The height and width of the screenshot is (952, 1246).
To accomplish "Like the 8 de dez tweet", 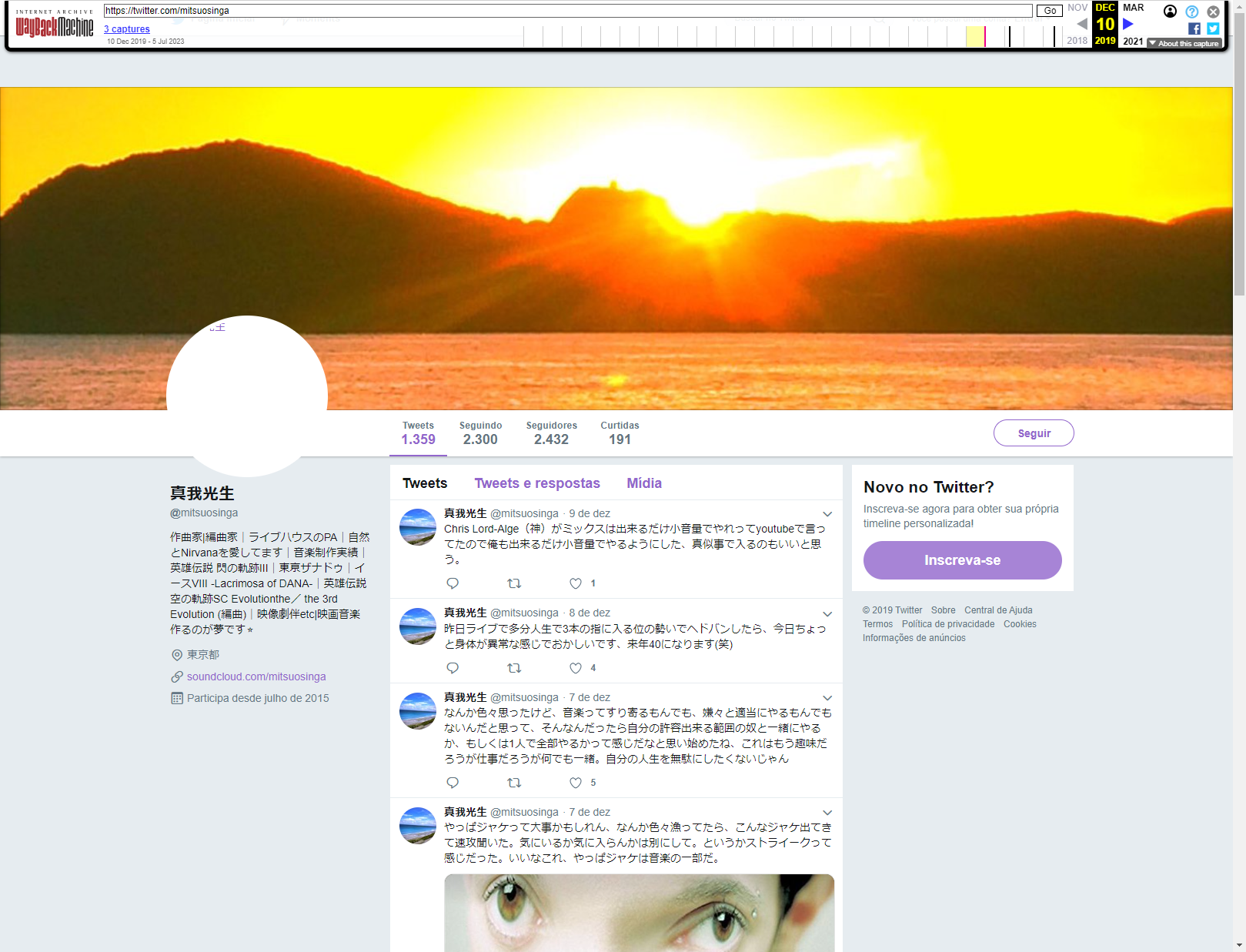I will pos(576,668).
